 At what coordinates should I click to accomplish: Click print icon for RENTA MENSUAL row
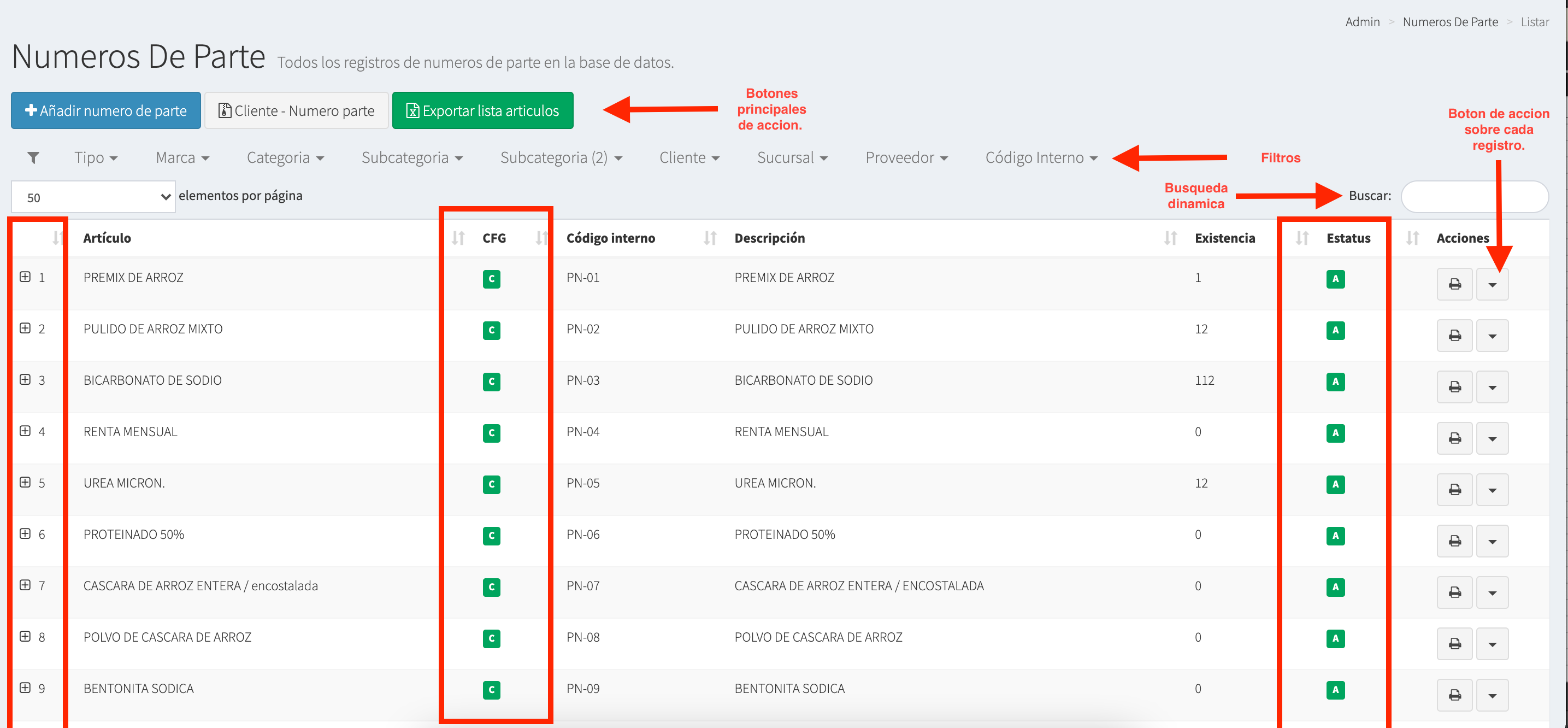(1454, 438)
